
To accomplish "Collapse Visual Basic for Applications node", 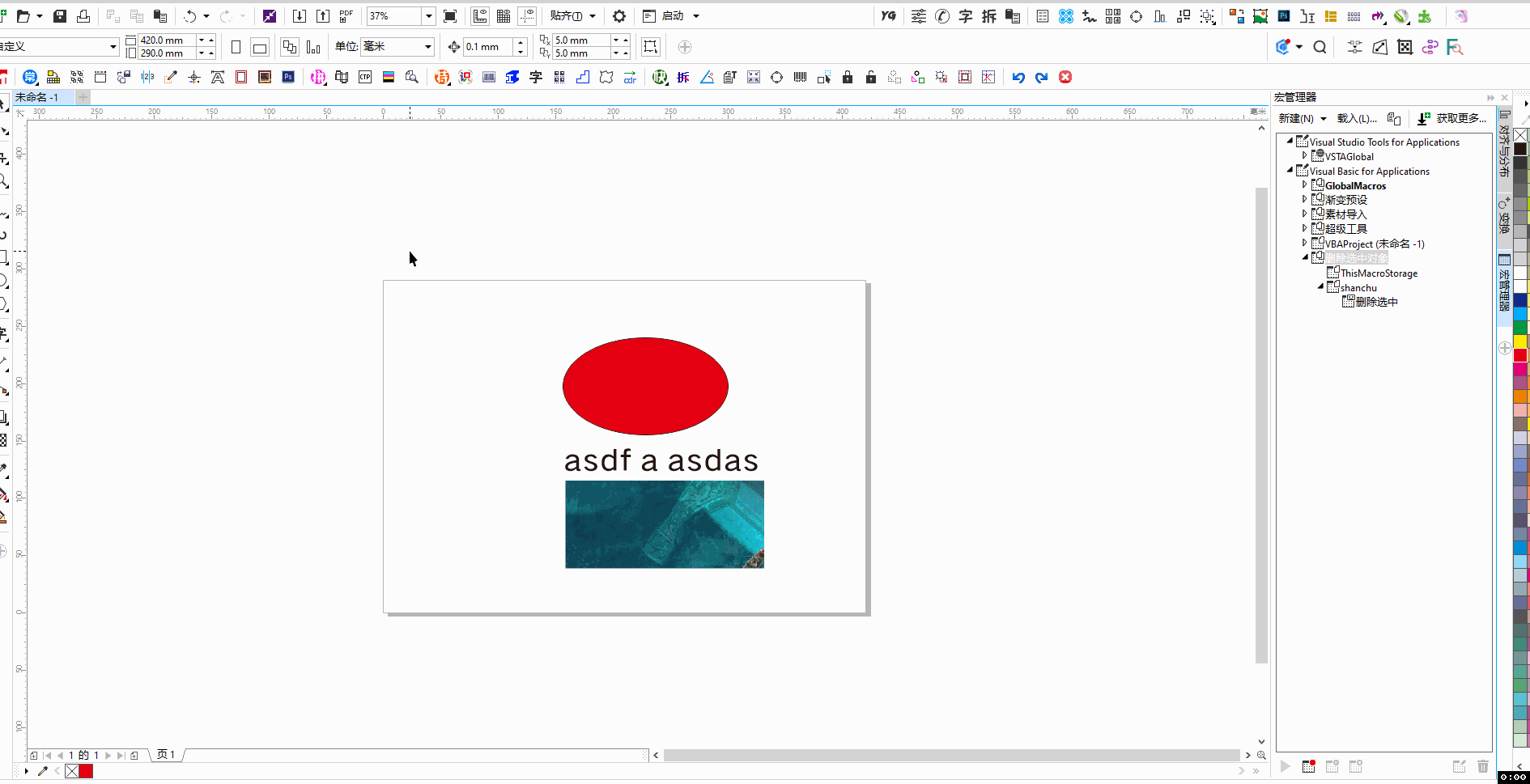I will click(1290, 171).
